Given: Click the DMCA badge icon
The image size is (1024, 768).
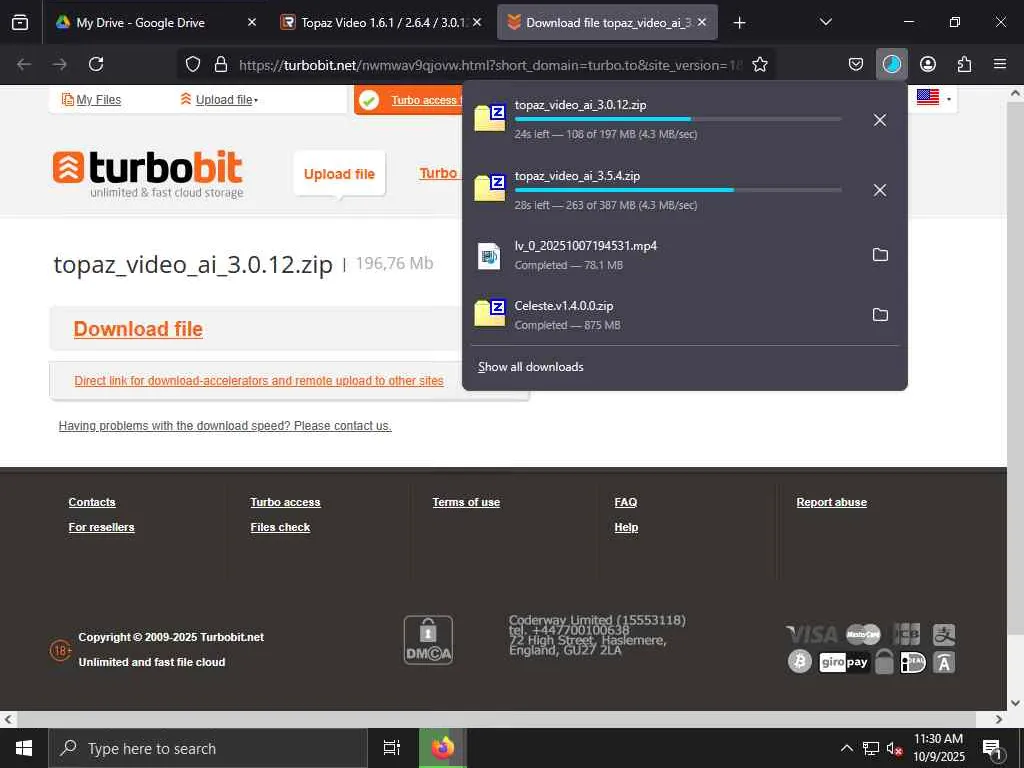Looking at the screenshot, I should coord(428,641).
